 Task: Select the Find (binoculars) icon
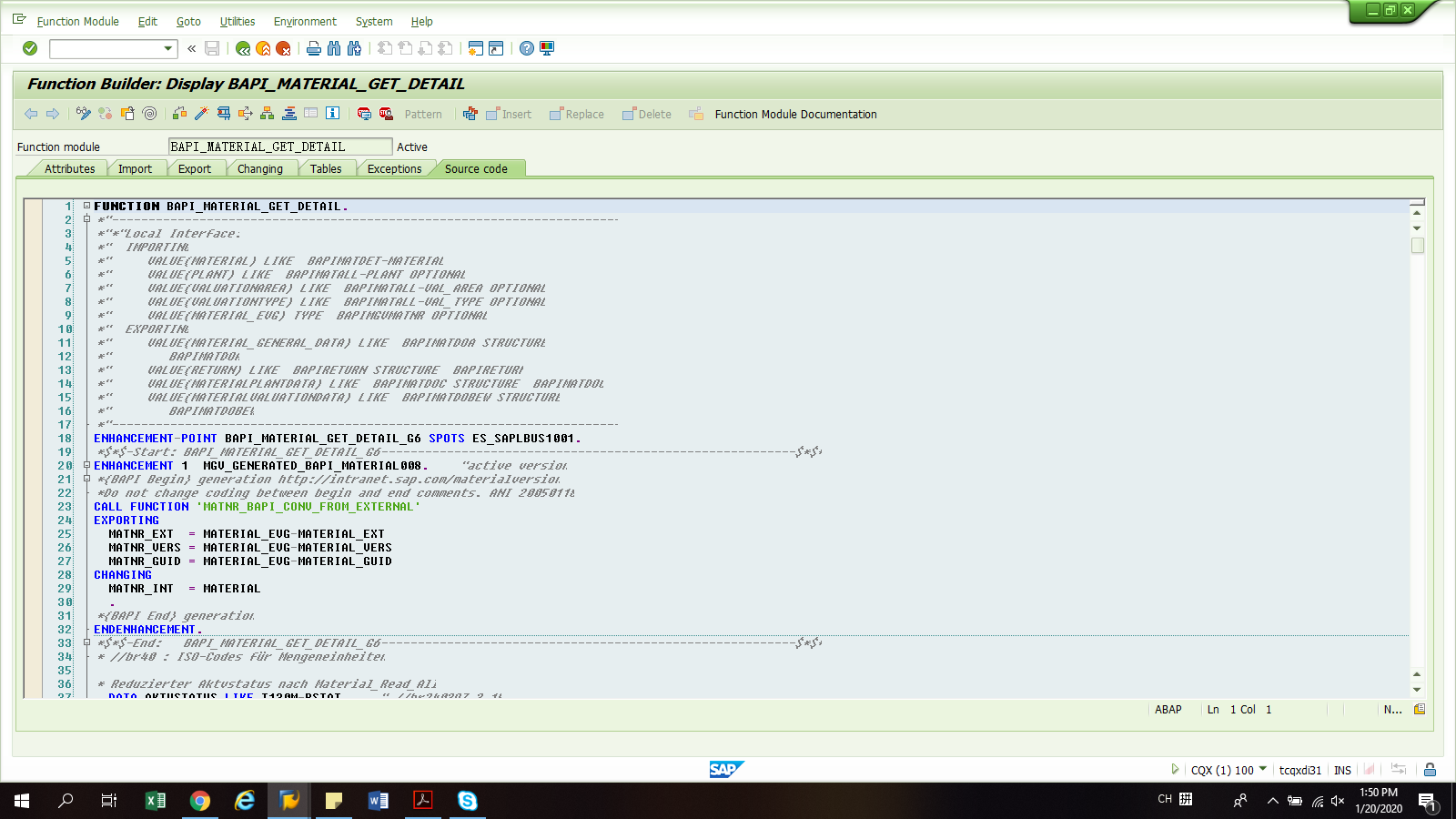point(334,49)
